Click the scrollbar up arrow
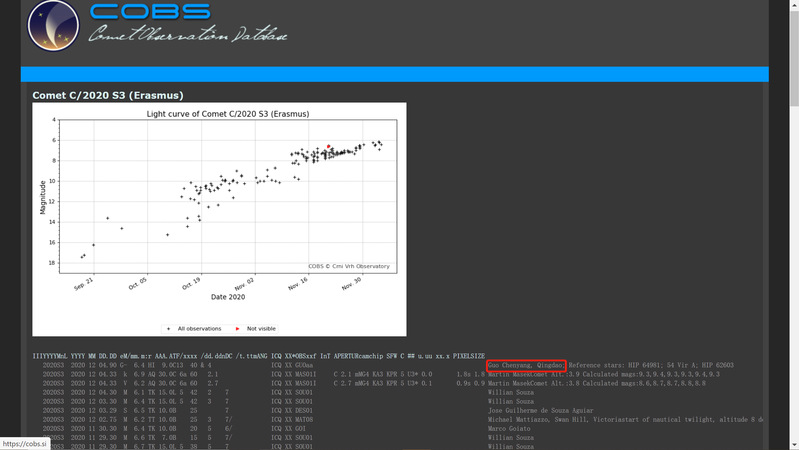This screenshot has height=450, width=799. (x=792, y=6)
